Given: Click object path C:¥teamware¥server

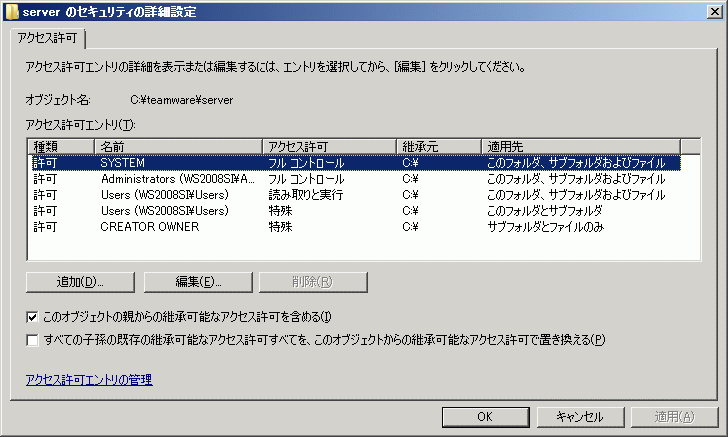Looking at the screenshot, I should 182,100.
